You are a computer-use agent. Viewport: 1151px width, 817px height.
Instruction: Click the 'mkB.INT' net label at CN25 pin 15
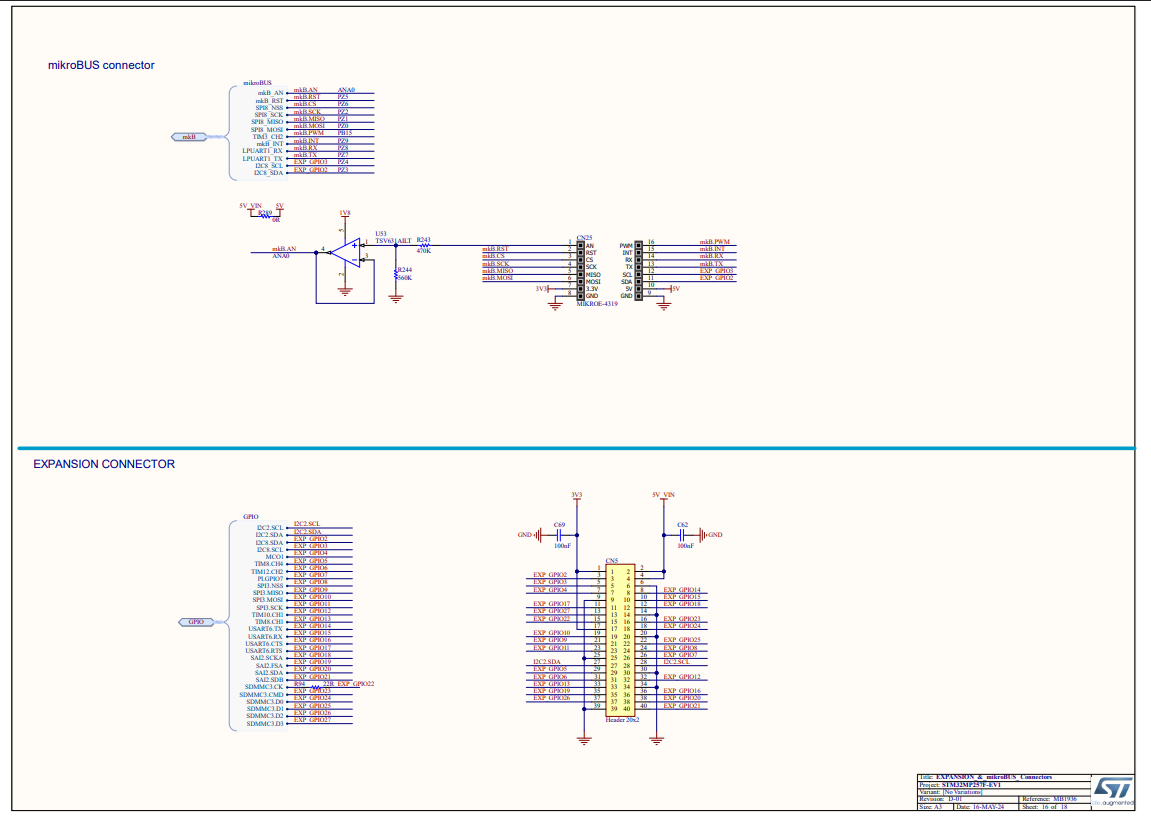point(711,249)
